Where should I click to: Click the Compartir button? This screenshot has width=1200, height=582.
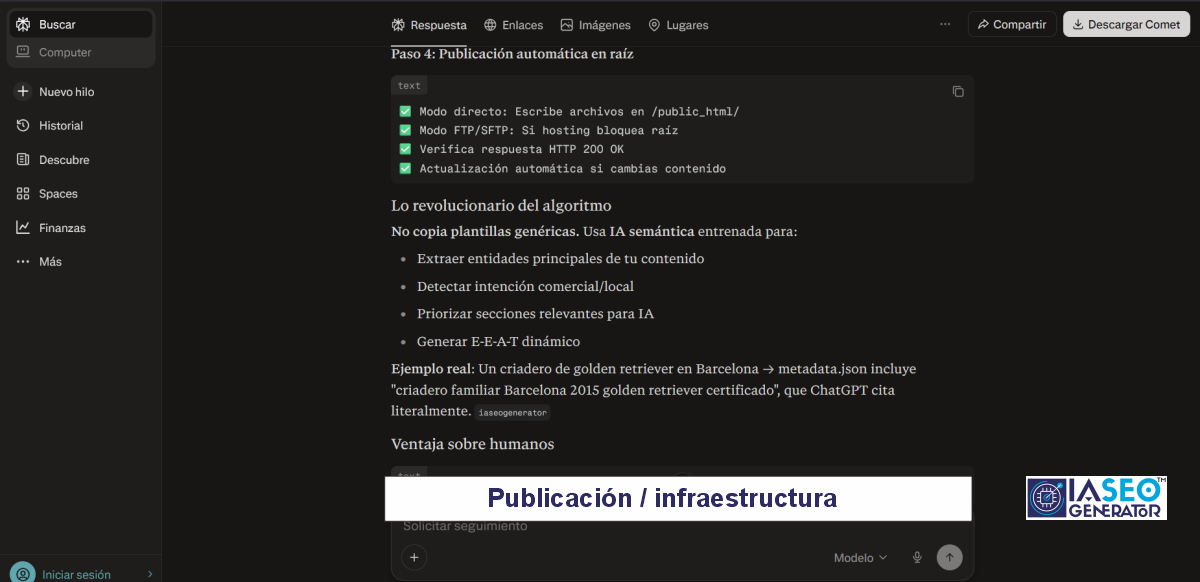[1012, 25]
